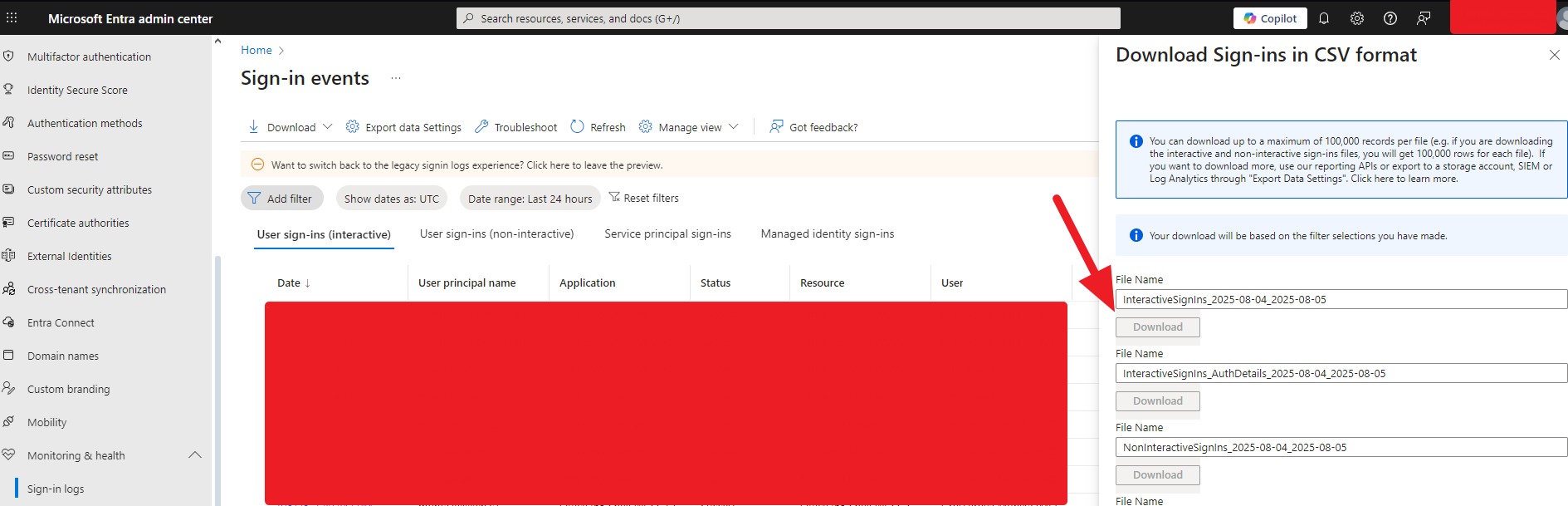Screen dimensions: 1568x506
Task: Download the NonInteractiveSignIns CSV file
Action: point(1158,475)
